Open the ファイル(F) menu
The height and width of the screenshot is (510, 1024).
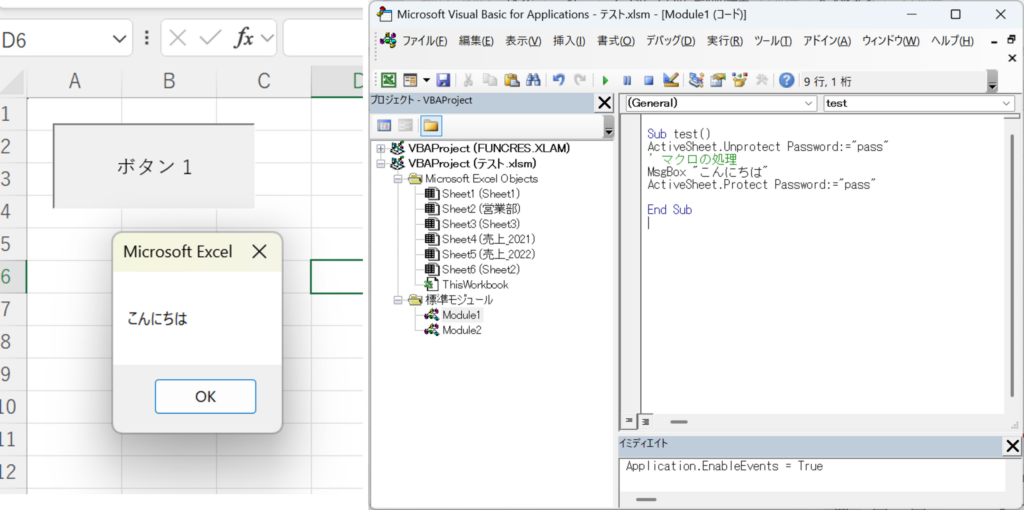pyautogui.click(x=424, y=41)
